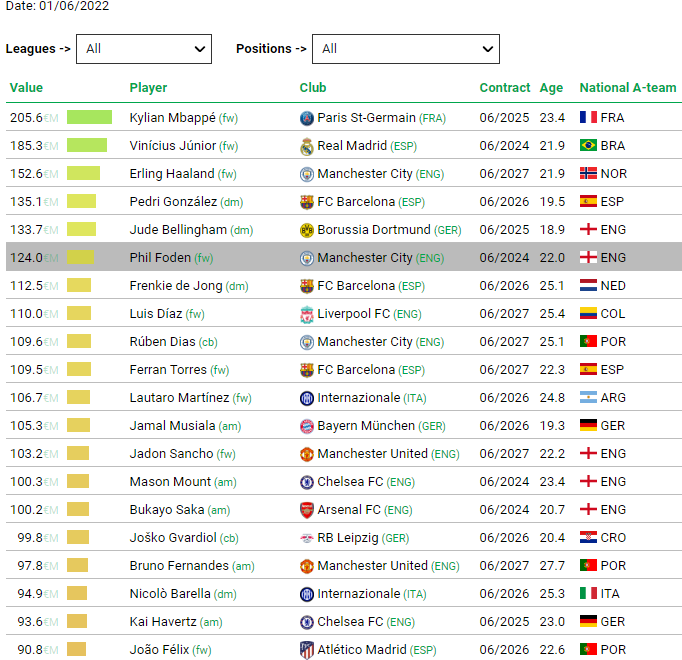This screenshot has width=682, height=660.
Task: Click Mason Mount player name
Action: [170, 482]
